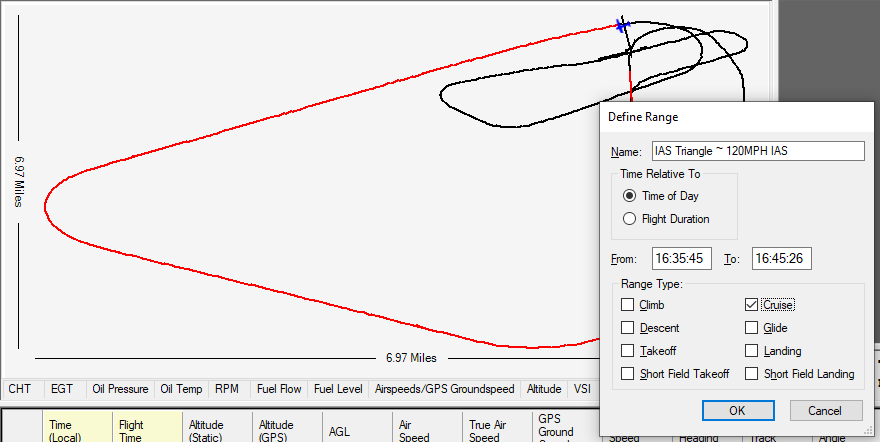Click the Time (Local) column header
This screenshot has width=880, height=442.
(78, 427)
